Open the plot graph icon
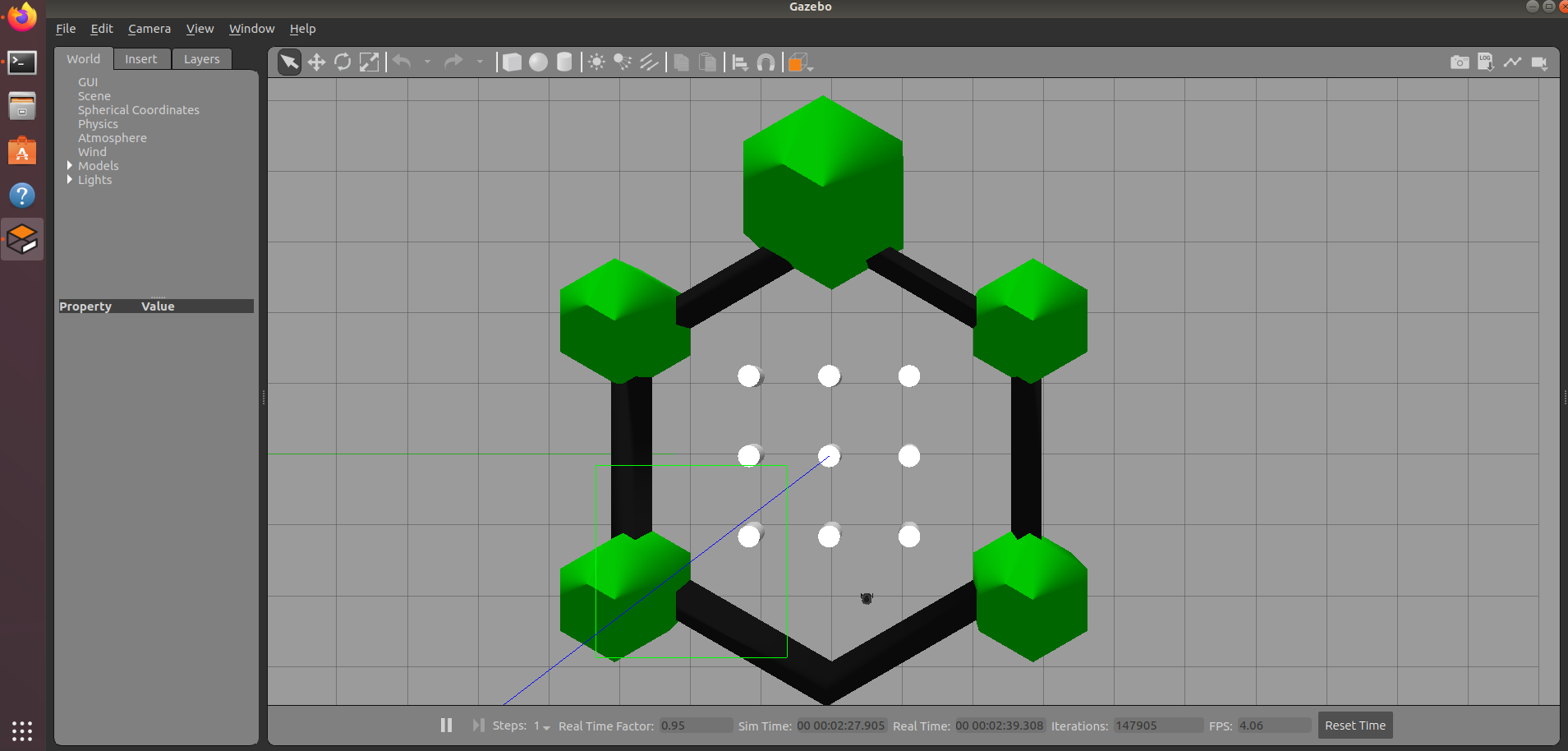The height and width of the screenshot is (751, 1568). 1512,62
